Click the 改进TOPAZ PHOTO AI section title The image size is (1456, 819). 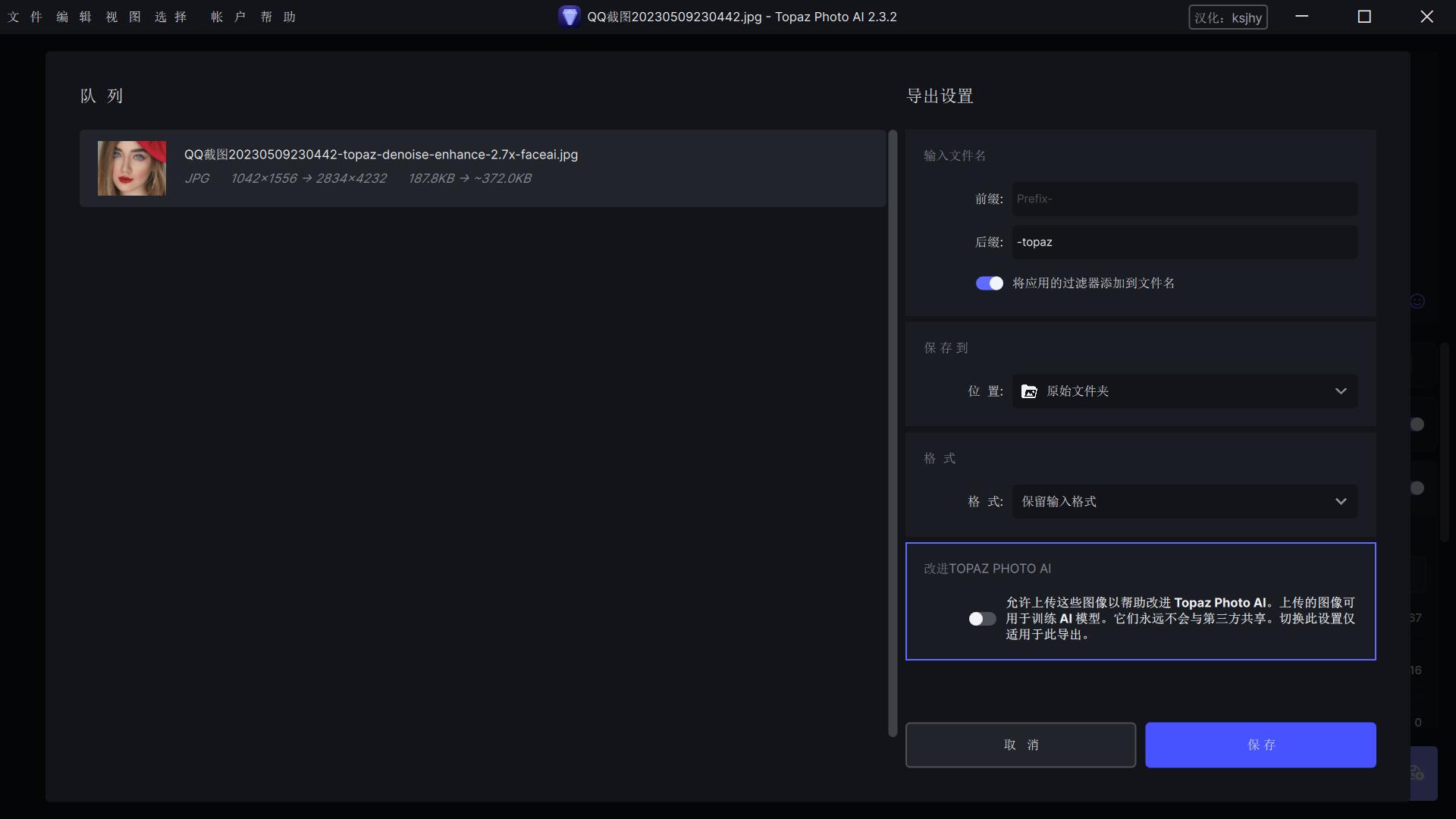987,569
